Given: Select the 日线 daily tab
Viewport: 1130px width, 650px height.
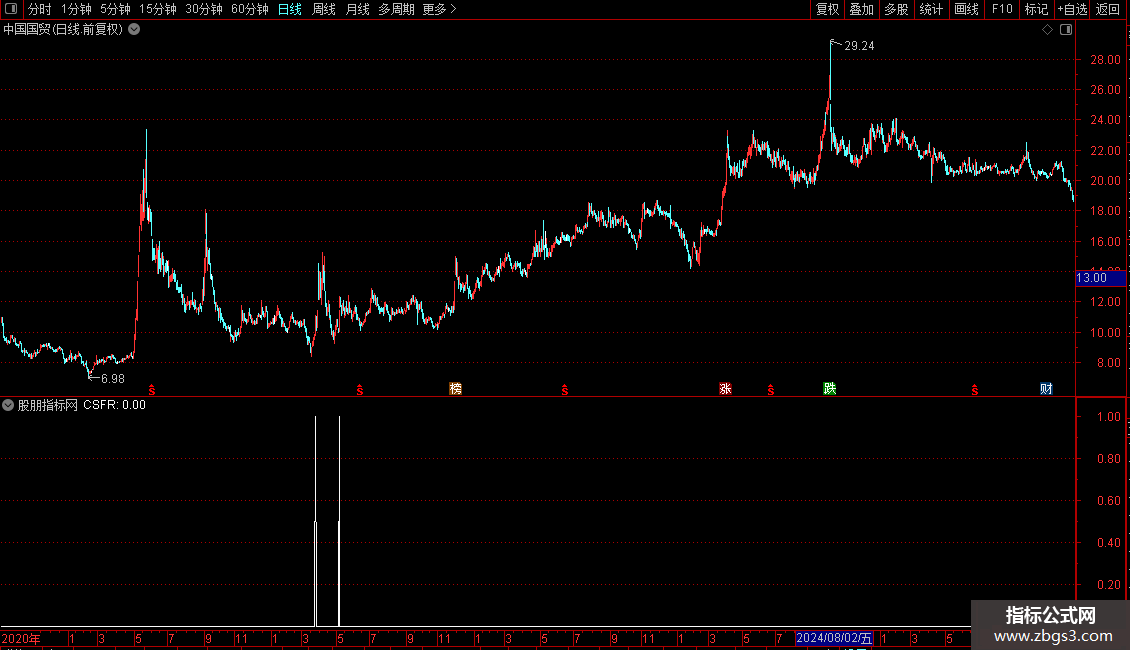Looking at the screenshot, I should pyautogui.click(x=290, y=9).
